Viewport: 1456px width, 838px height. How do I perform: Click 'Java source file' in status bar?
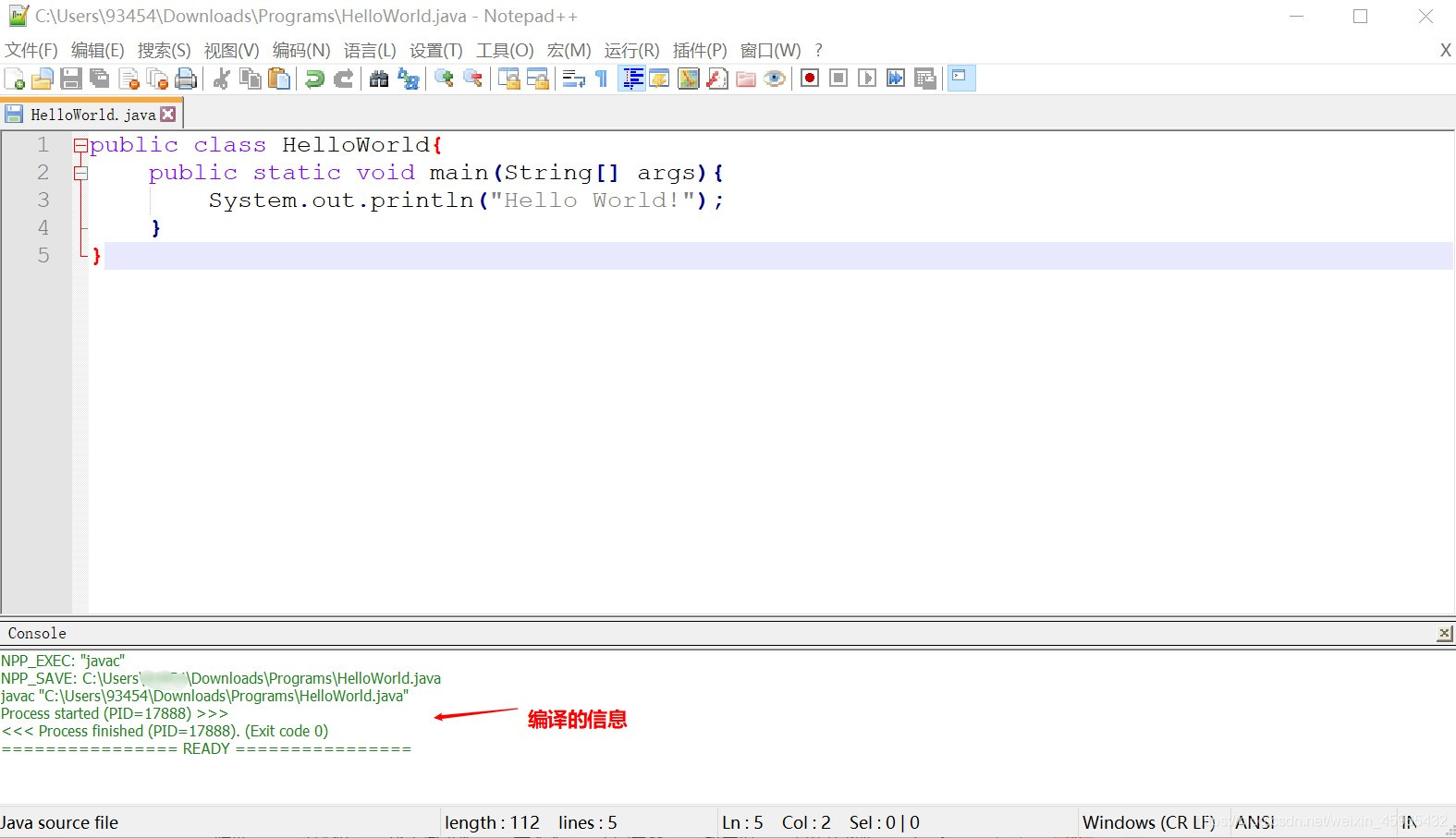(x=59, y=822)
